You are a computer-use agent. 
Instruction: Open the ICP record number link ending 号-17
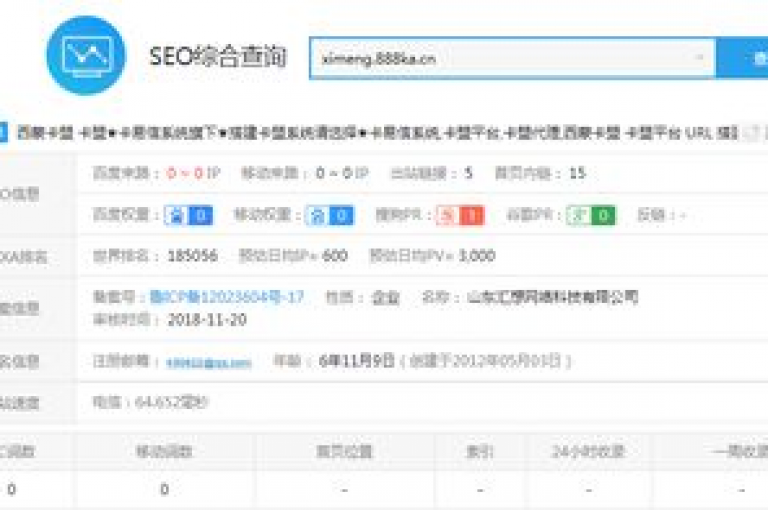point(227,297)
